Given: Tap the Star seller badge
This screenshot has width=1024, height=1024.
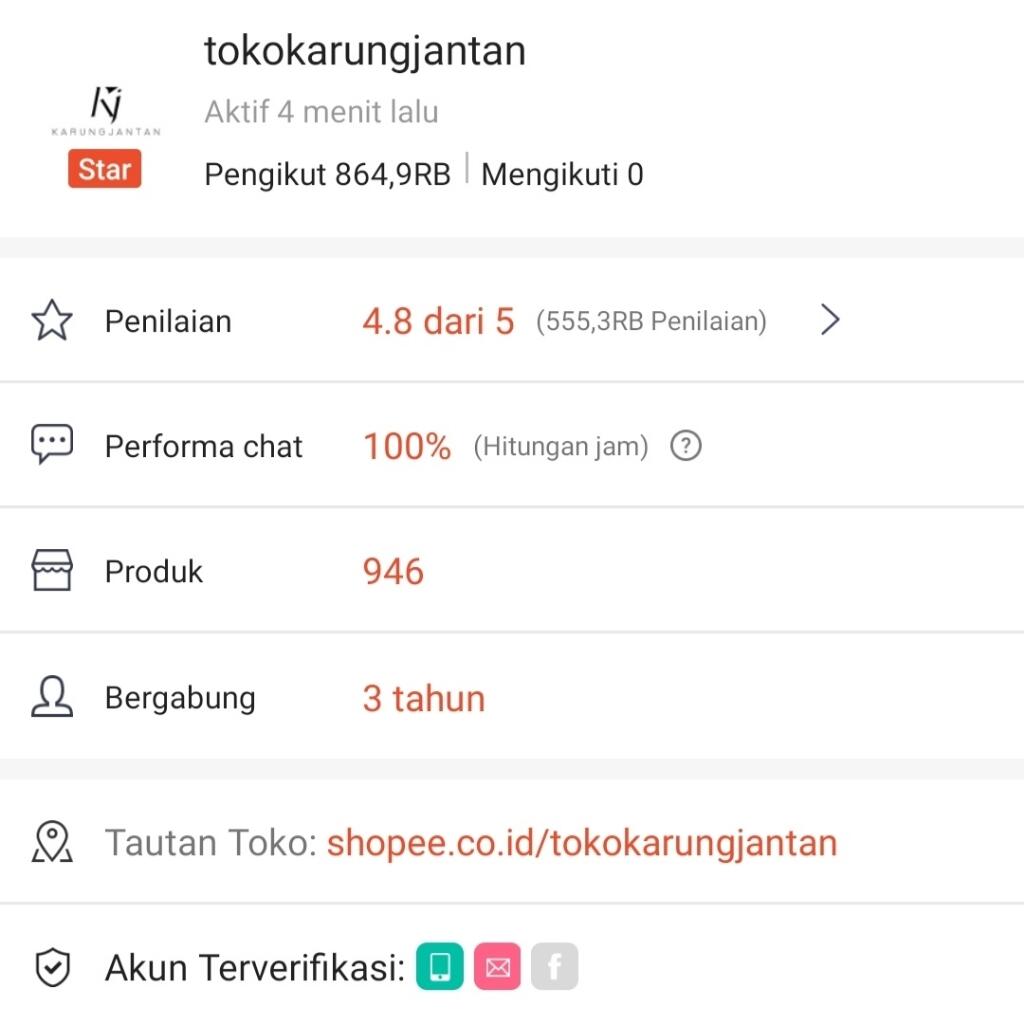Looking at the screenshot, I should pos(104,169).
